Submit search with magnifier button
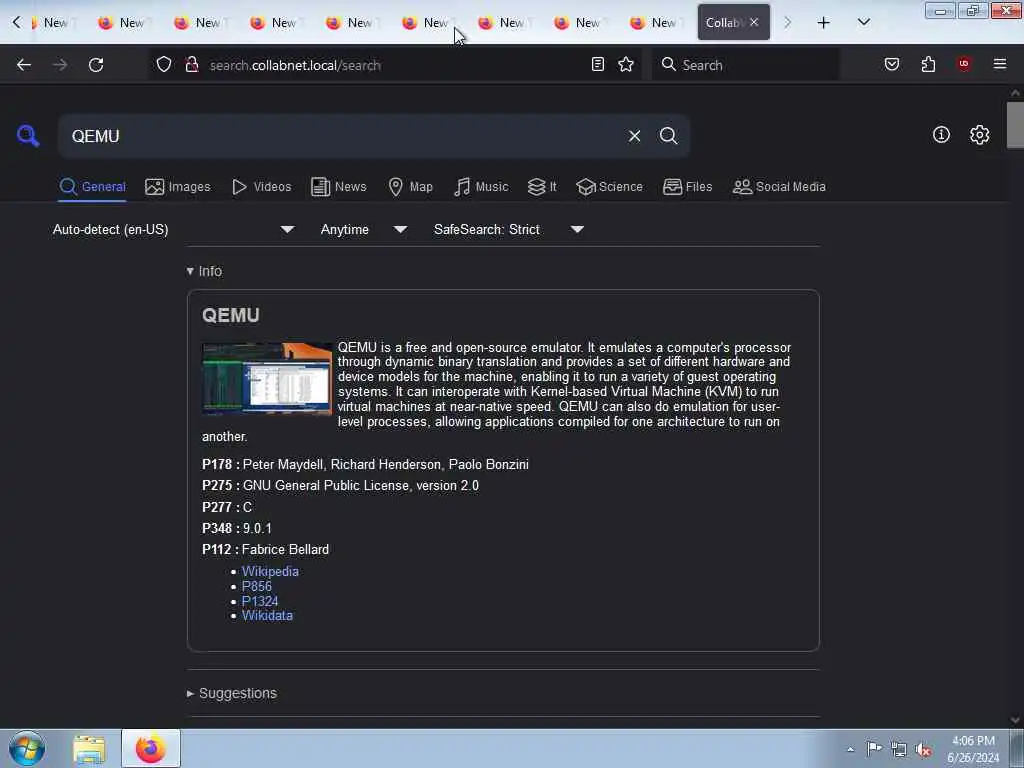1024x768 pixels. click(x=668, y=136)
